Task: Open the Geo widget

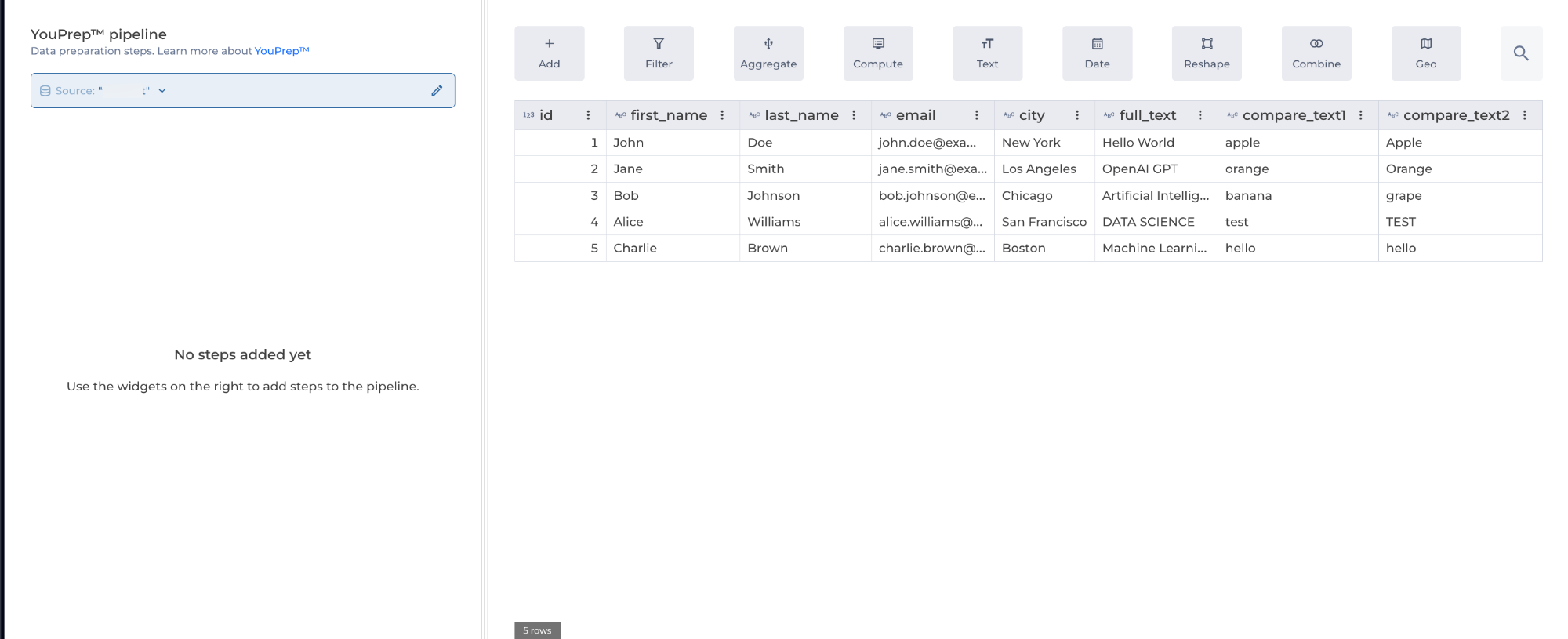Action: click(x=1426, y=53)
